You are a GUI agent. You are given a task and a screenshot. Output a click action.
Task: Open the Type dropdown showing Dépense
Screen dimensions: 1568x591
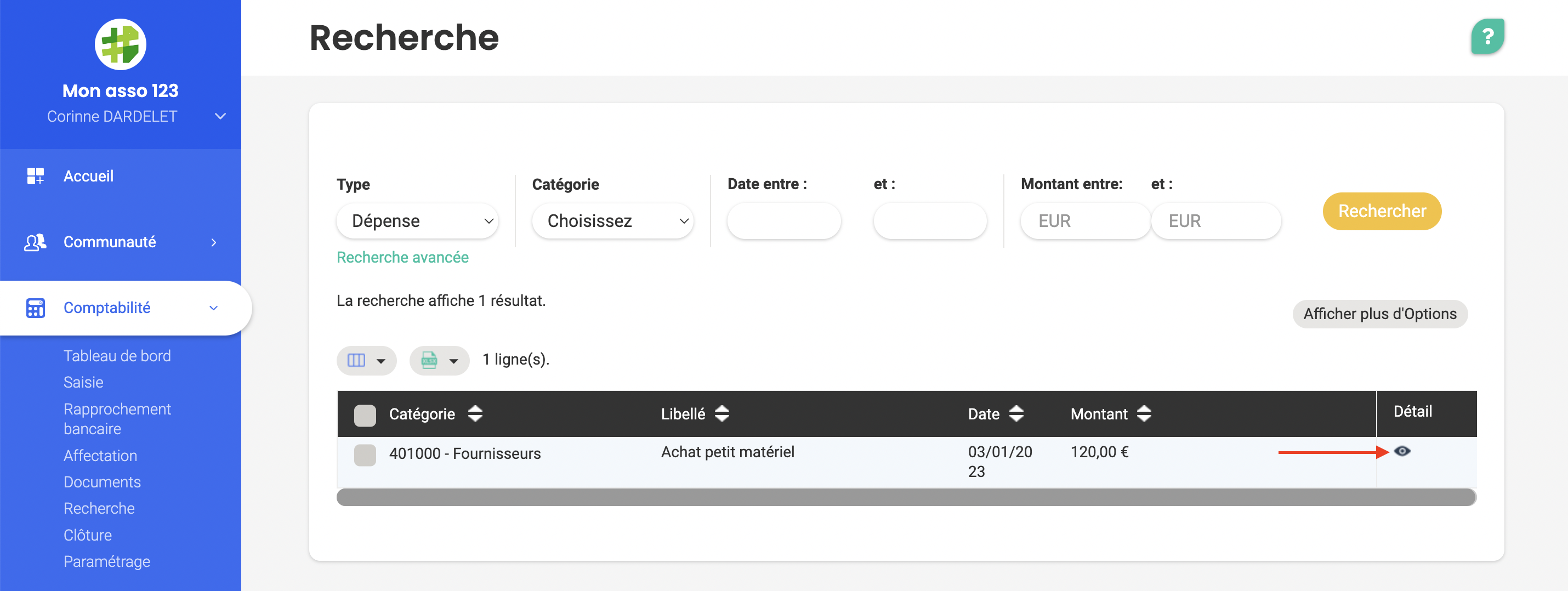pyautogui.click(x=417, y=221)
